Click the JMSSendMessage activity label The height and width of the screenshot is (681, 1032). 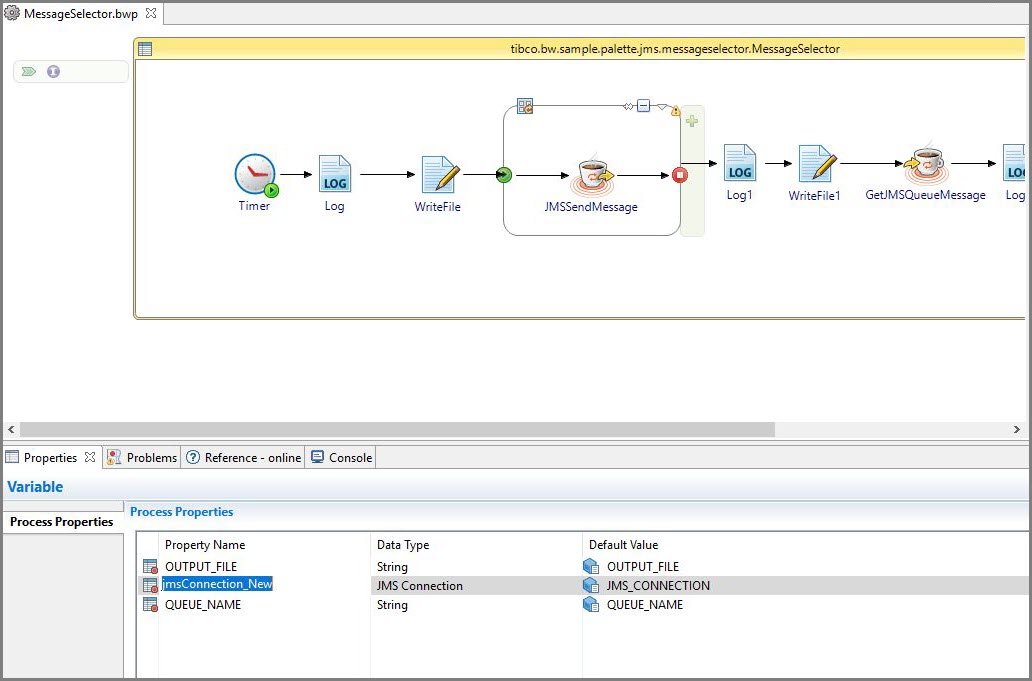pos(591,207)
